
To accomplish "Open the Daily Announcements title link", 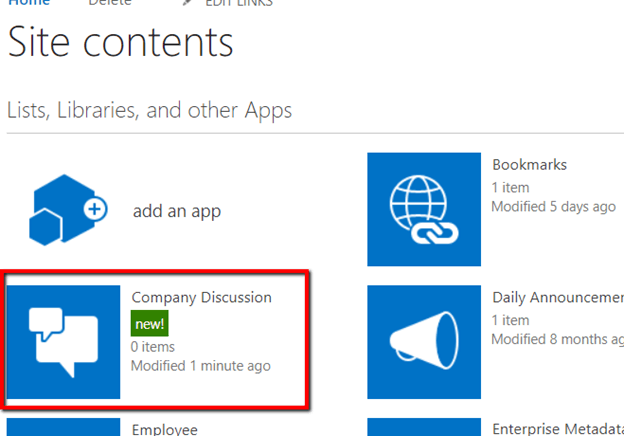I will click(x=558, y=298).
